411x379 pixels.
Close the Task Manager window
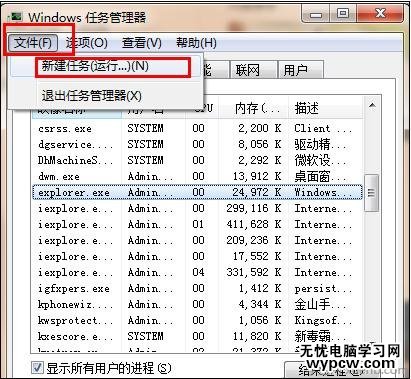[380, 14]
